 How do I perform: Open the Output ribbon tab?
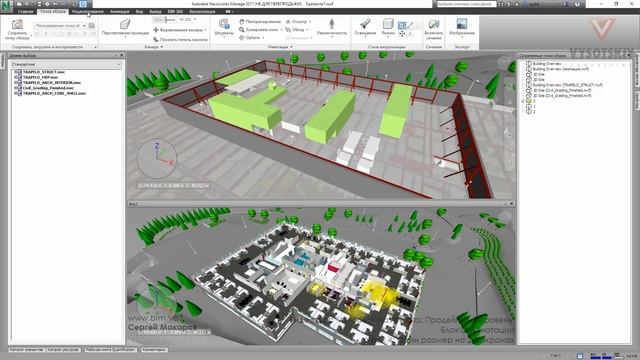click(155, 11)
